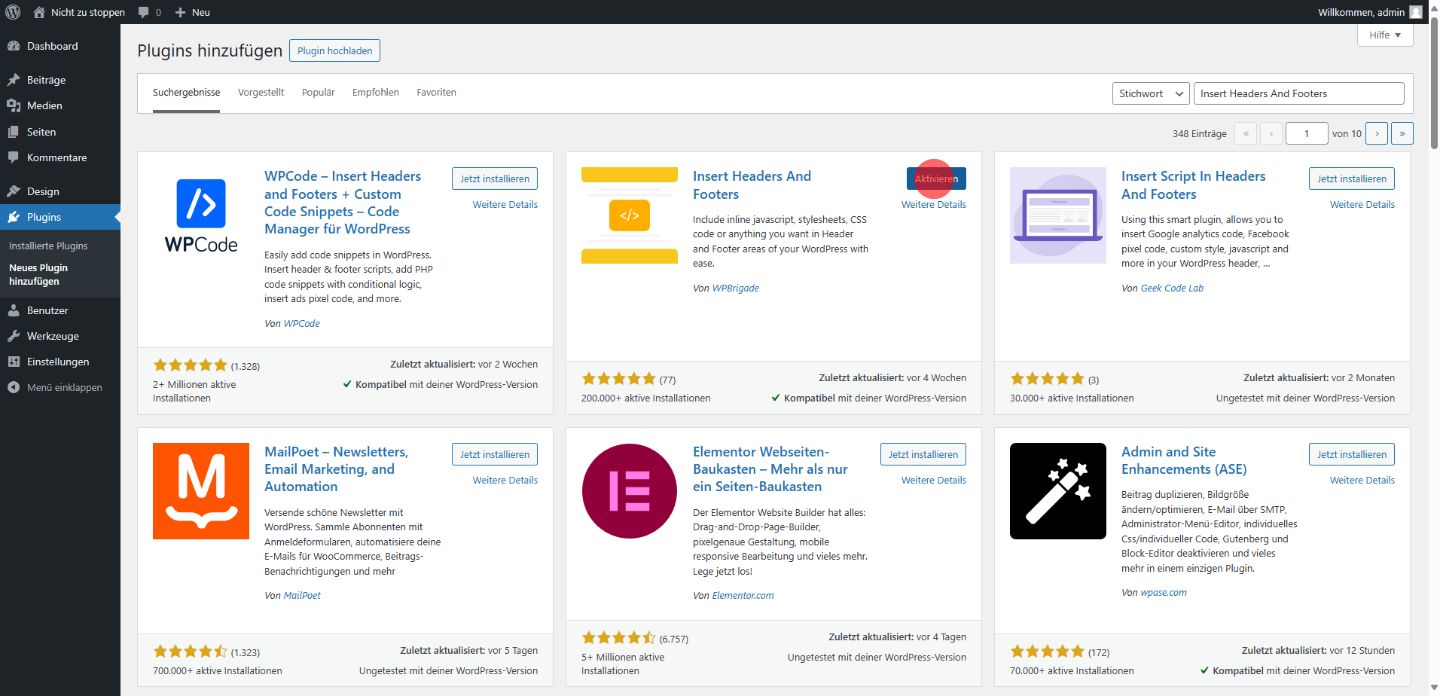The width and height of the screenshot is (1440, 696).
Task: Activate the Insert Headers And Footers plugin
Action: pyautogui.click(x=936, y=178)
